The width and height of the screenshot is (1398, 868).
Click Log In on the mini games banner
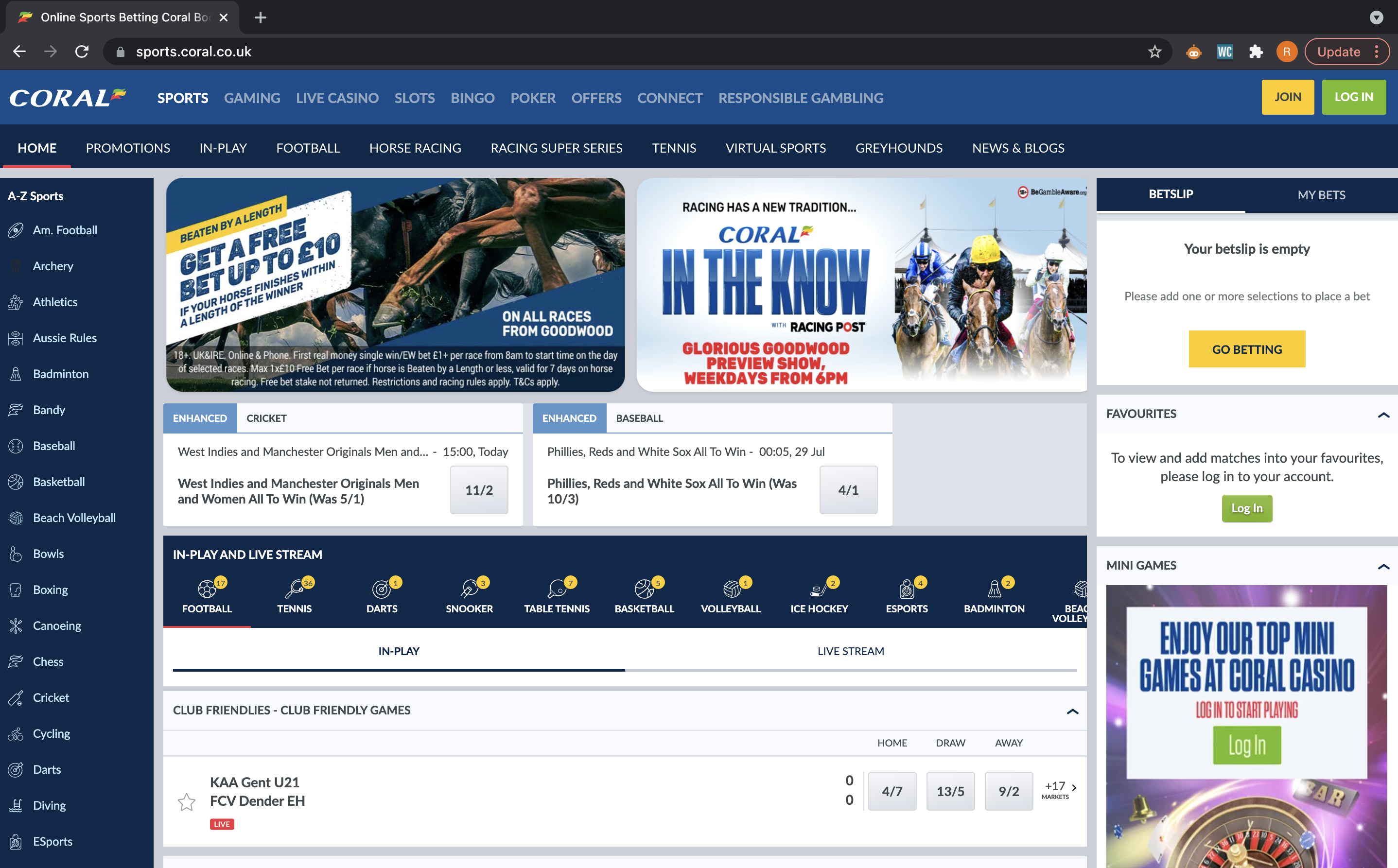tap(1247, 745)
